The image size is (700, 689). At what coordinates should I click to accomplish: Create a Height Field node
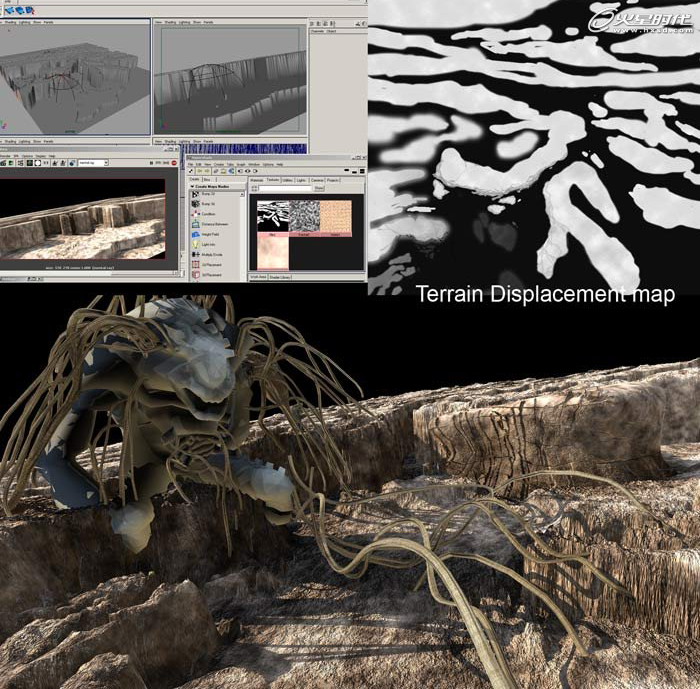point(206,234)
